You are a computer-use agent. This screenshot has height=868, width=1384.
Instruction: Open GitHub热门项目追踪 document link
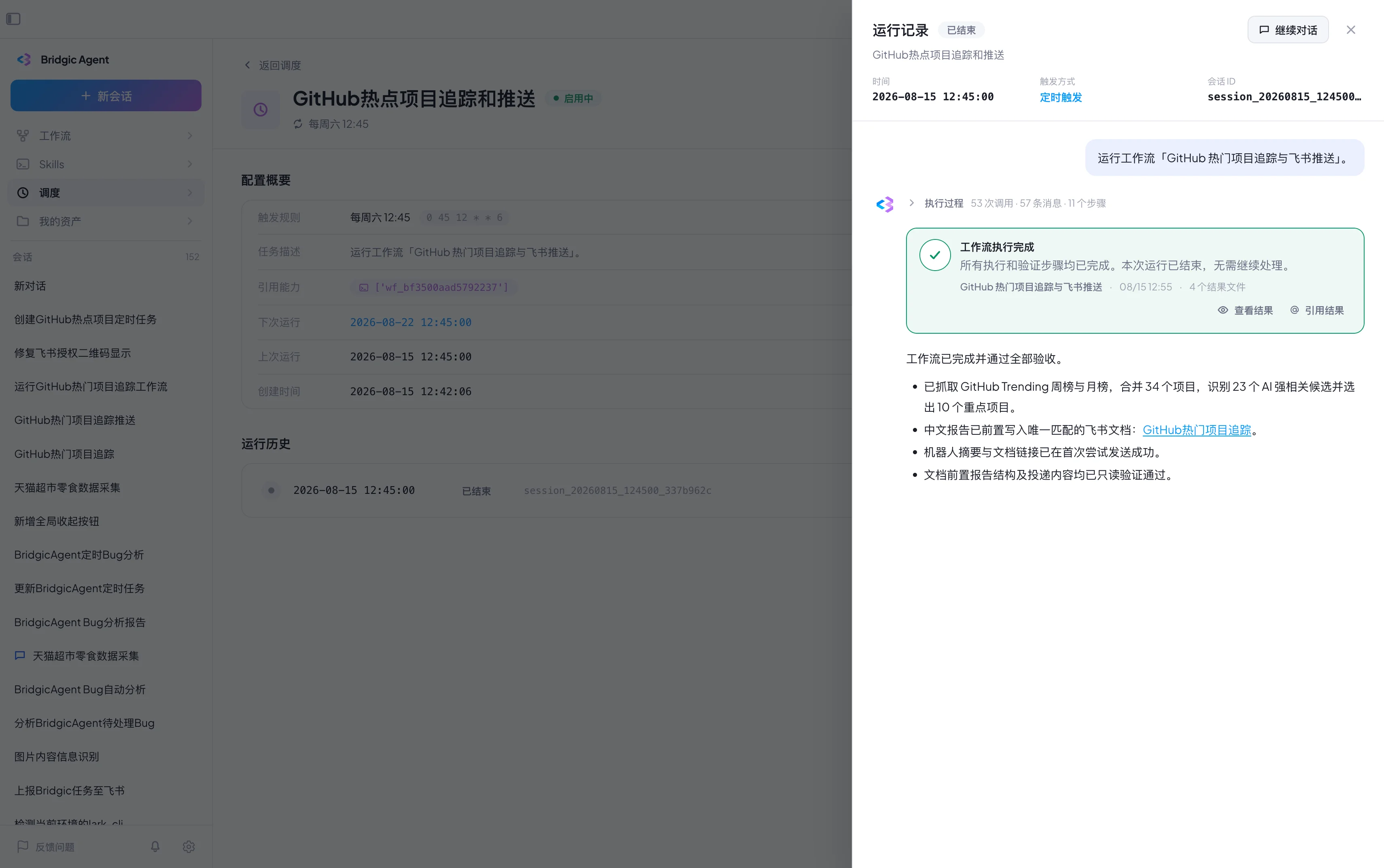pyautogui.click(x=1196, y=430)
